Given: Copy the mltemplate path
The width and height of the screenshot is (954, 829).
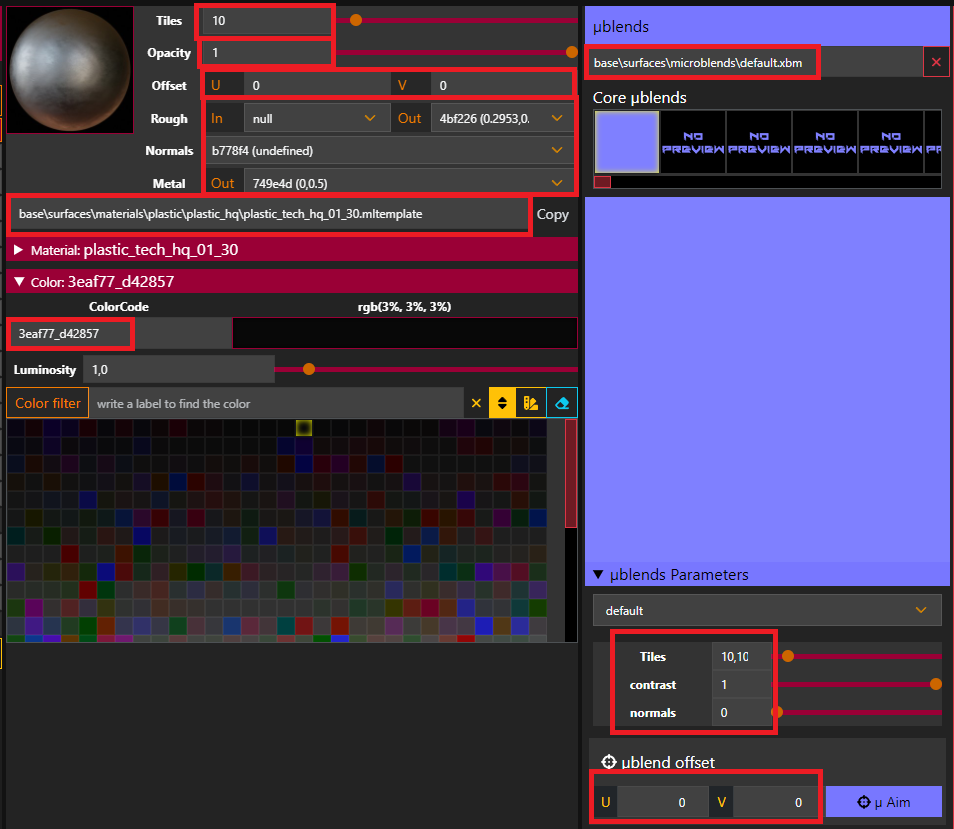Looking at the screenshot, I should click(x=552, y=214).
